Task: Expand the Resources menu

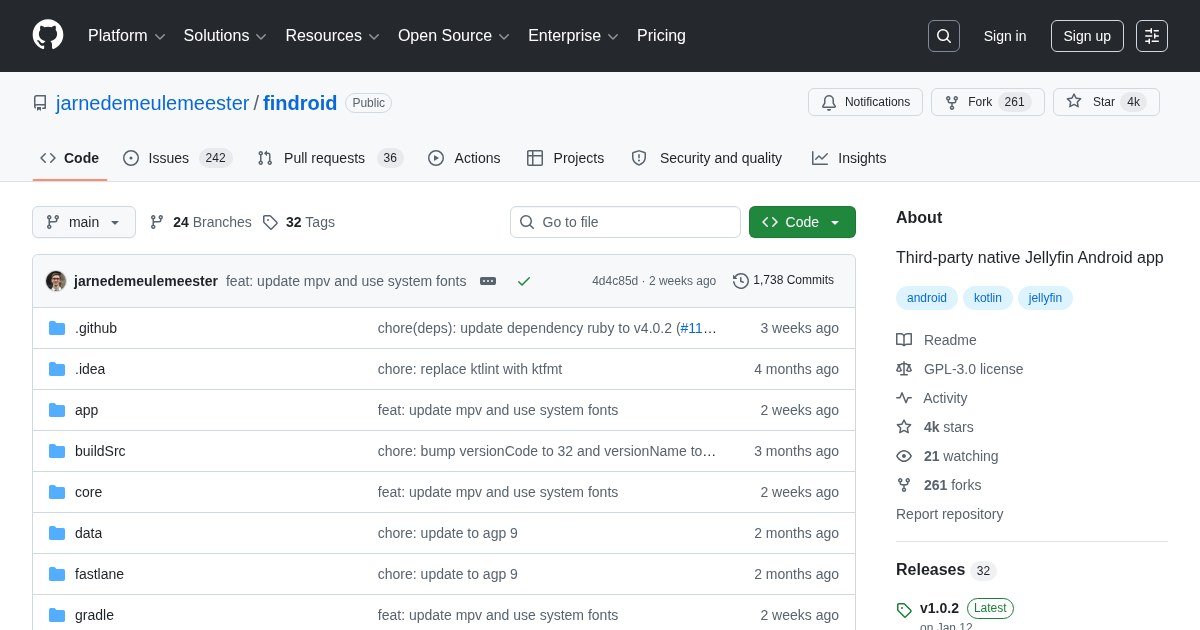Action: pyautogui.click(x=332, y=36)
